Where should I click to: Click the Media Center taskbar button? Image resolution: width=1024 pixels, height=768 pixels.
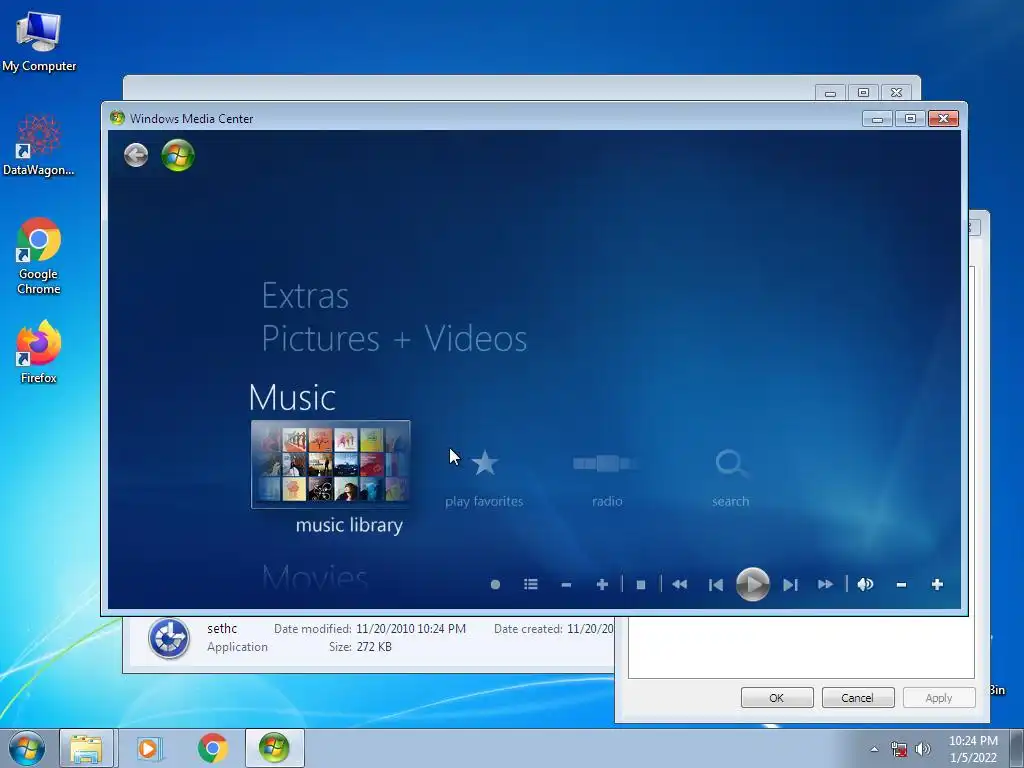[x=274, y=748]
